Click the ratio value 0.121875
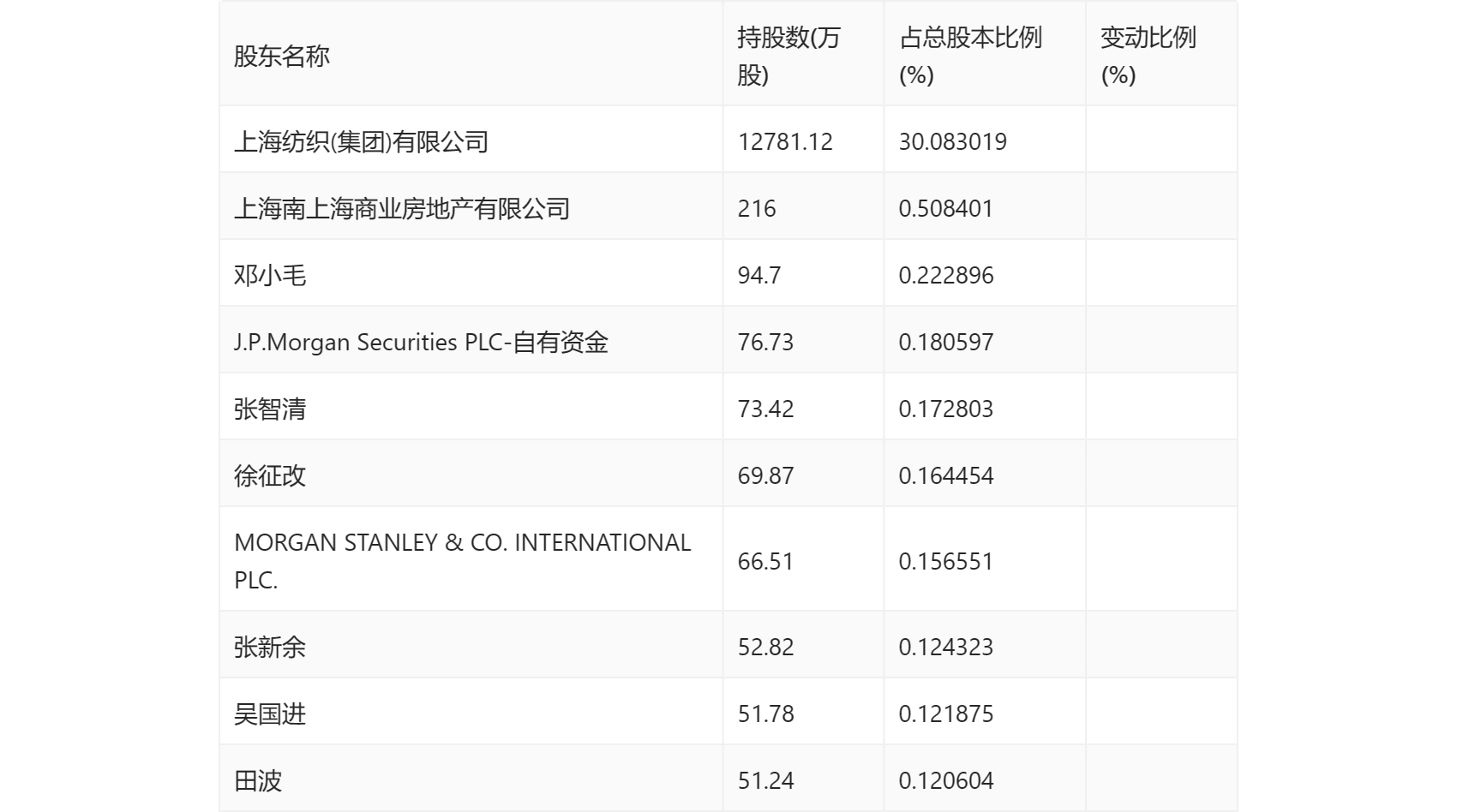1457x812 pixels. click(x=946, y=713)
